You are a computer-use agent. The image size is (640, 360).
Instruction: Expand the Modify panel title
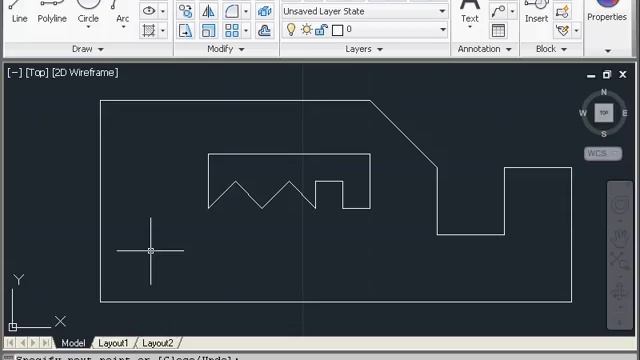pyautogui.click(x=226, y=49)
